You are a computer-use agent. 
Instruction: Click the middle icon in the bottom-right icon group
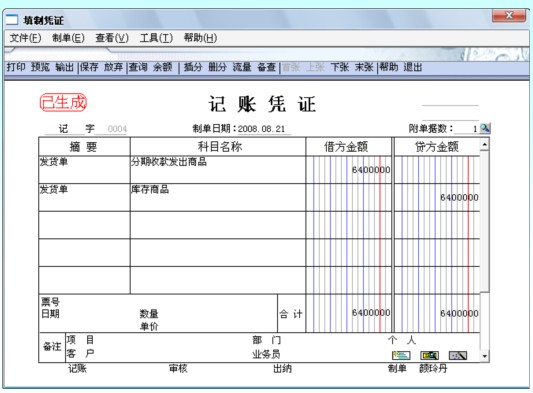430,356
